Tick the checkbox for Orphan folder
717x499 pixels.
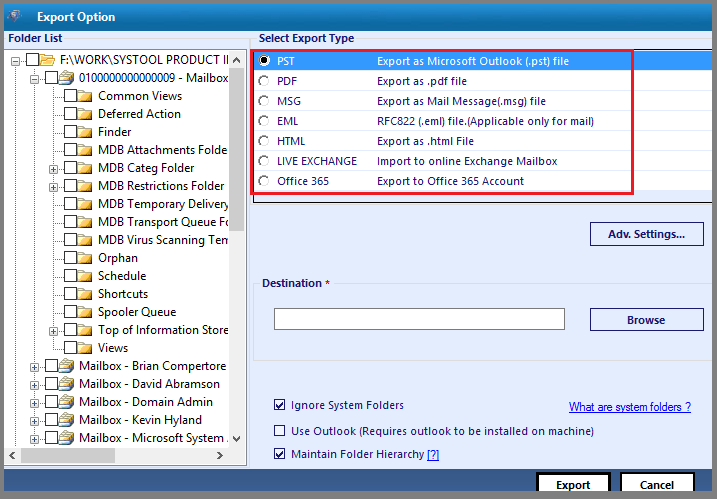pos(70,258)
